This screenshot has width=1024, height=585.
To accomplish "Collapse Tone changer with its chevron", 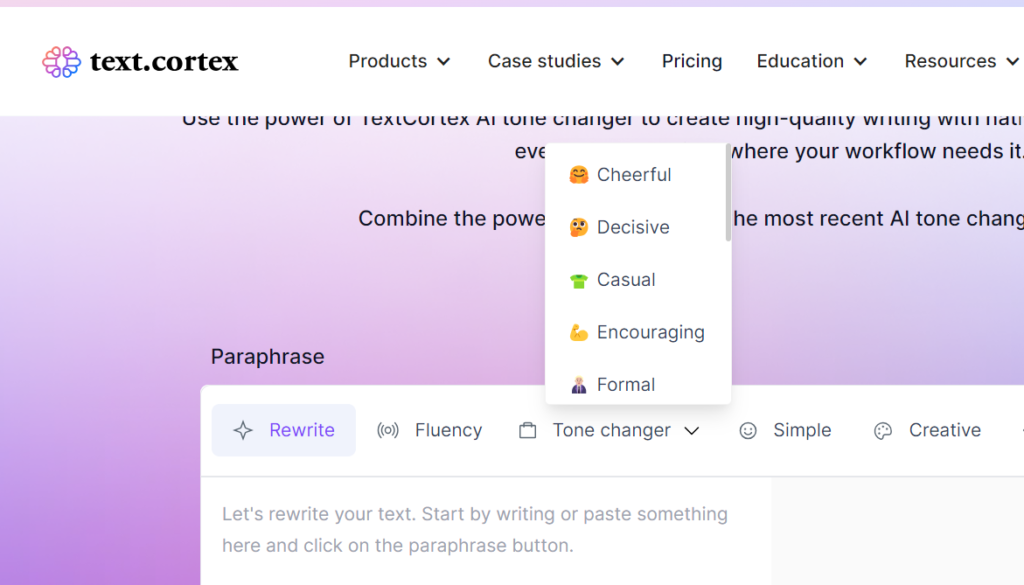I will (x=692, y=431).
